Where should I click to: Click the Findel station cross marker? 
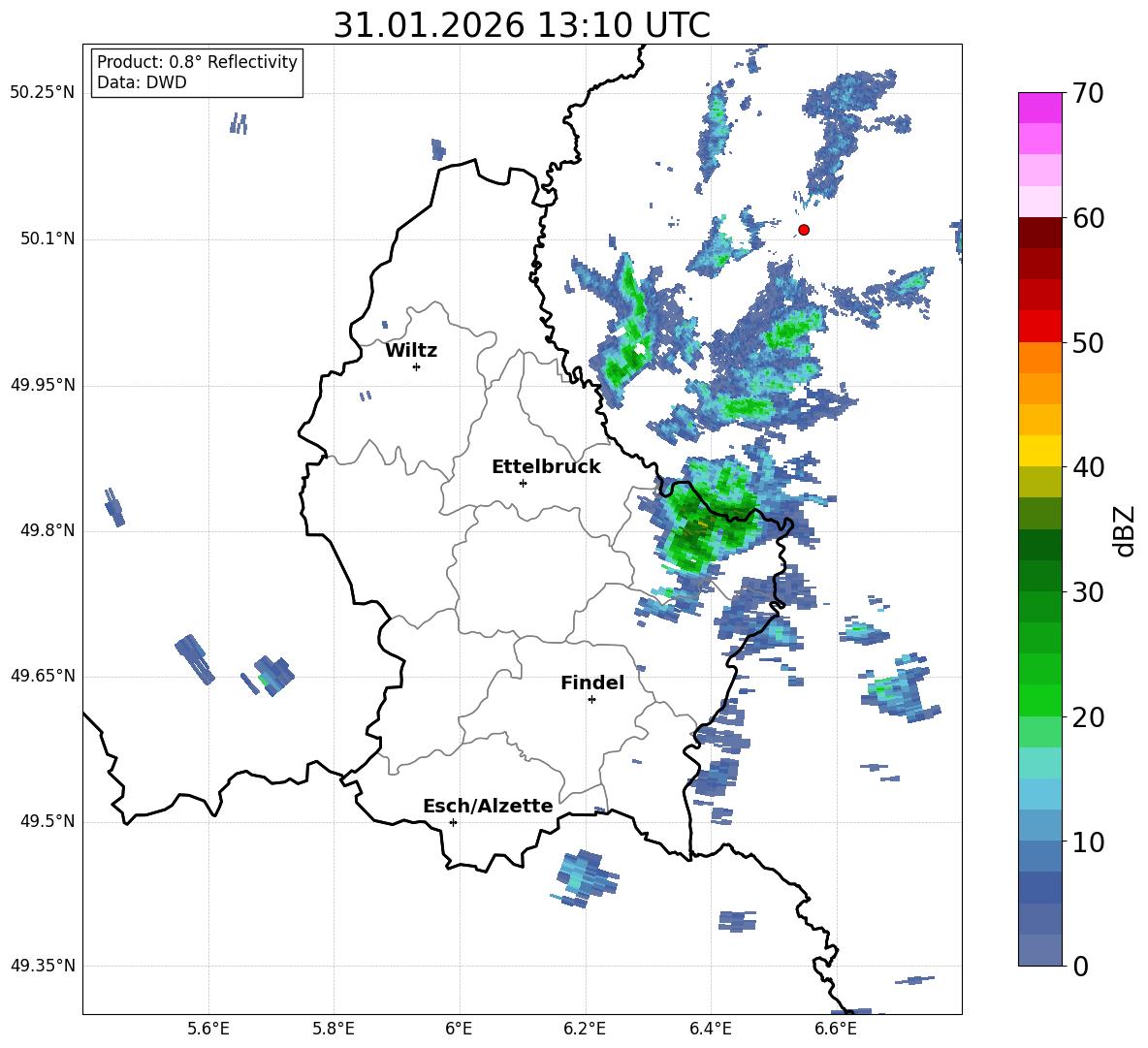(591, 700)
